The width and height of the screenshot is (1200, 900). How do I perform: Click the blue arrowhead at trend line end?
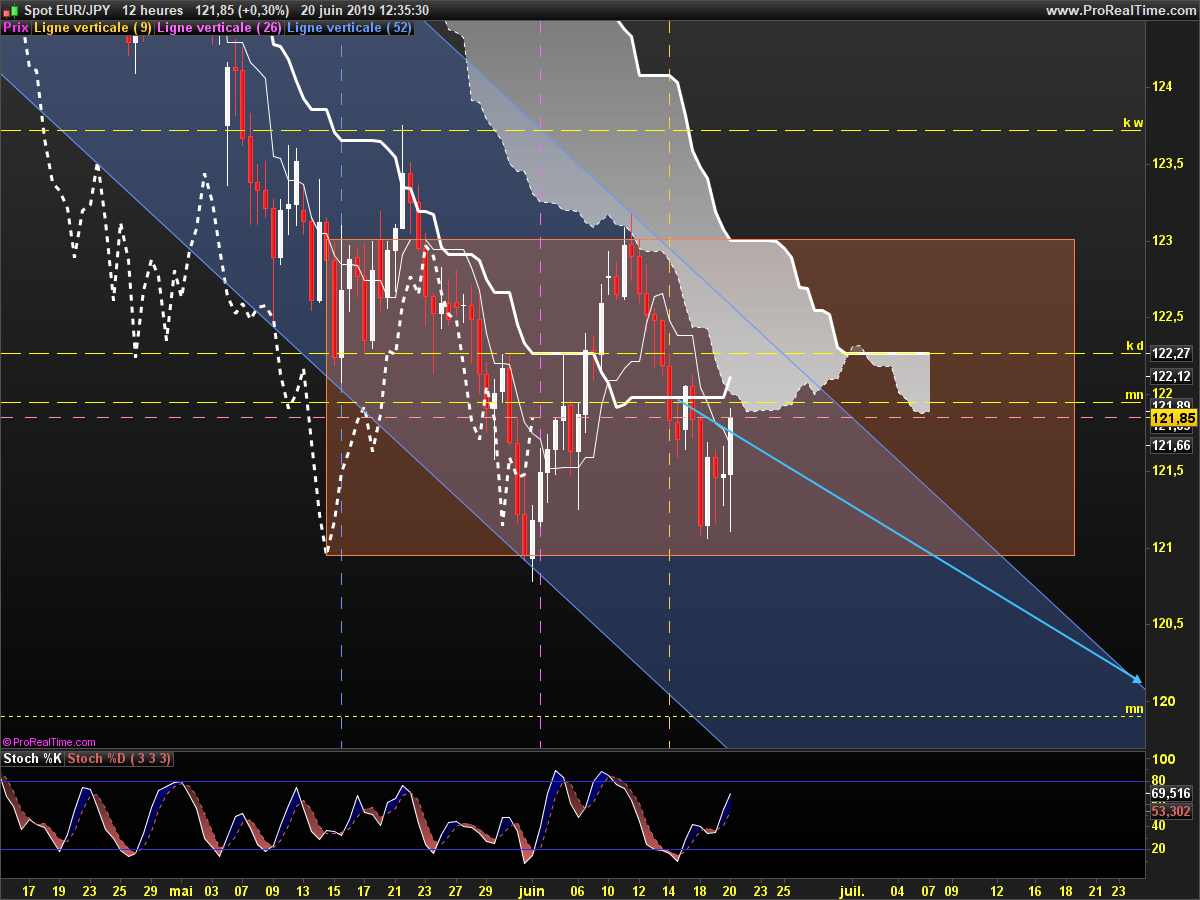click(1137, 679)
